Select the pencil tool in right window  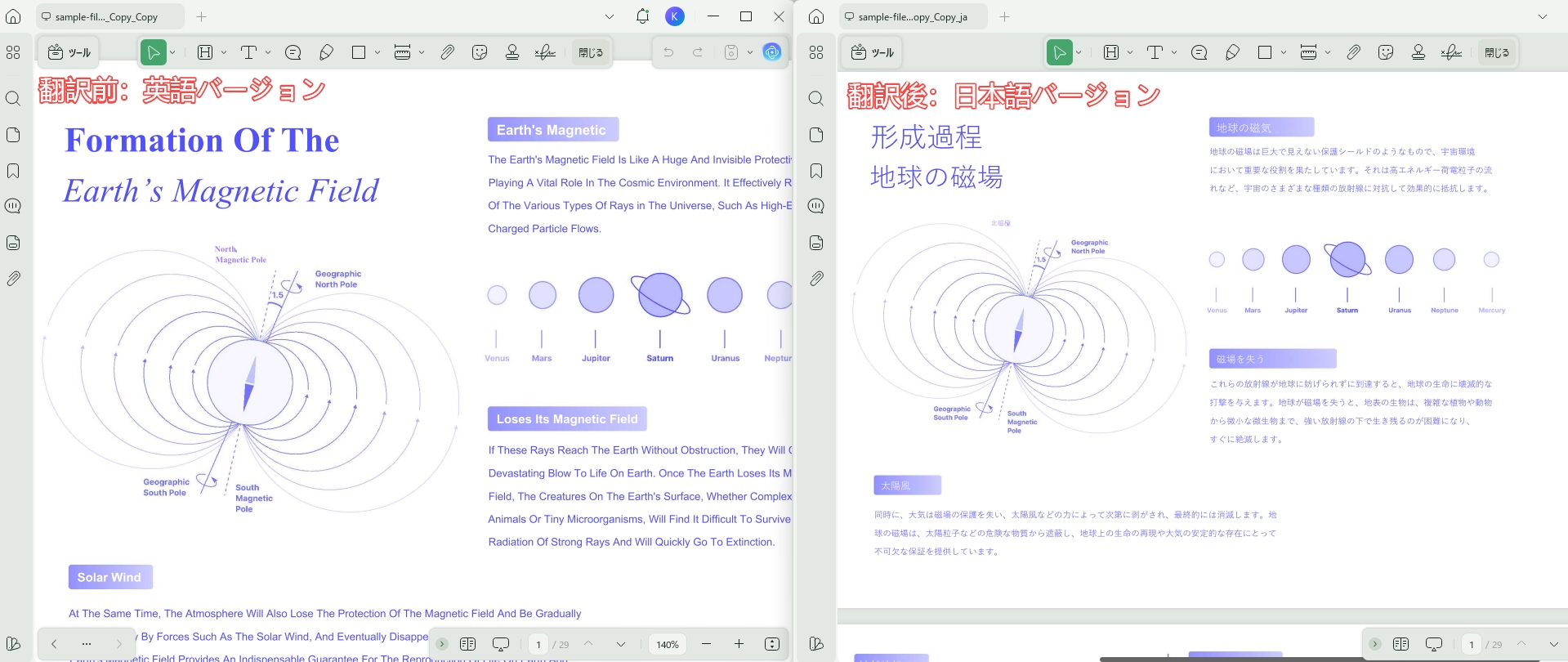click(1232, 52)
